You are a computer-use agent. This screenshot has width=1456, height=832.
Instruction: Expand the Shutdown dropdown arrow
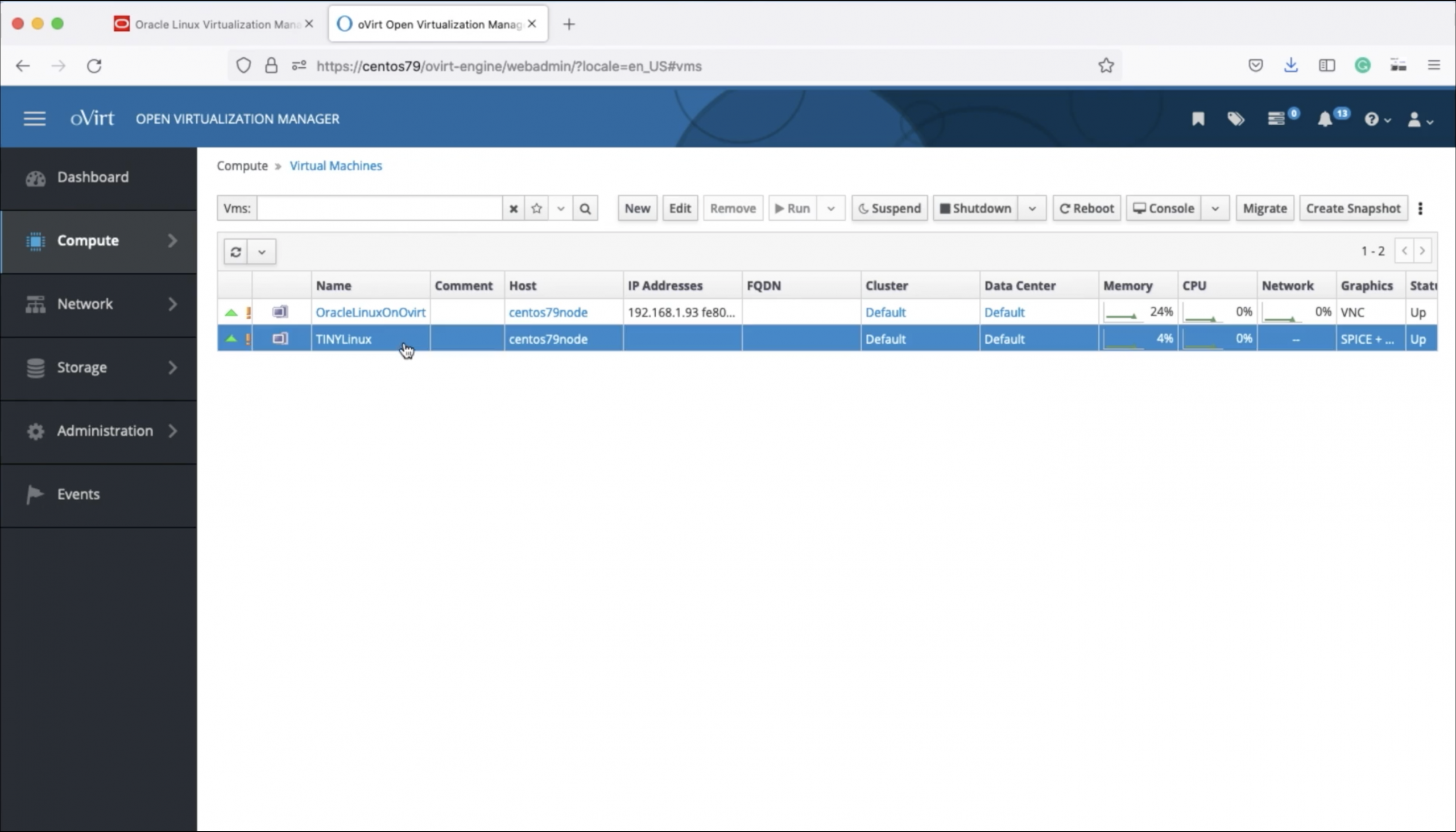1032,208
